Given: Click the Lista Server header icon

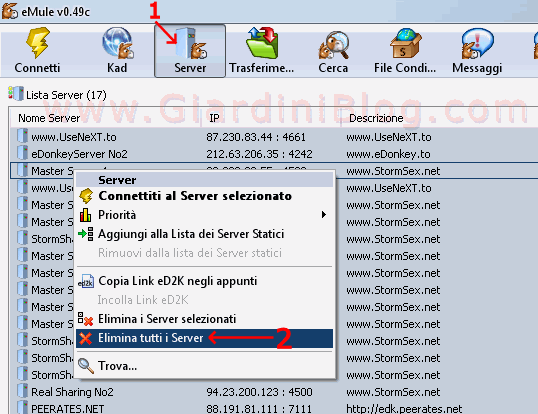Looking at the screenshot, I should [x=16, y=94].
